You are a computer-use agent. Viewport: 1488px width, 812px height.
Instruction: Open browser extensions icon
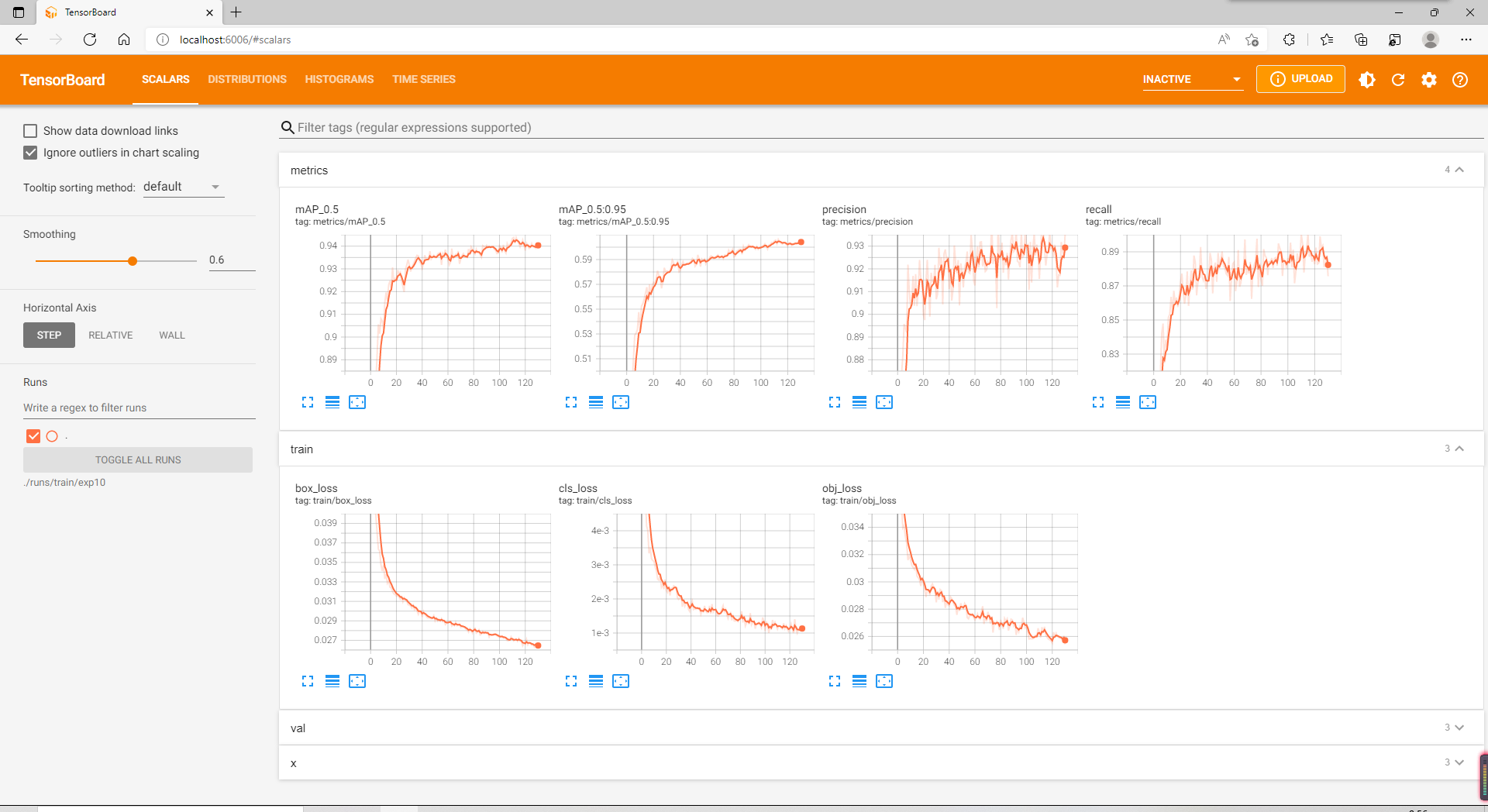pyautogui.click(x=1290, y=40)
